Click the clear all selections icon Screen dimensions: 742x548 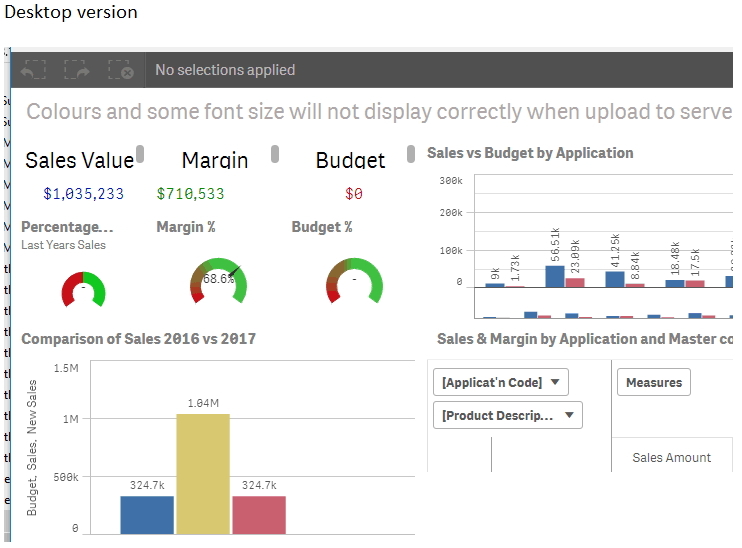tap(121, 70)
